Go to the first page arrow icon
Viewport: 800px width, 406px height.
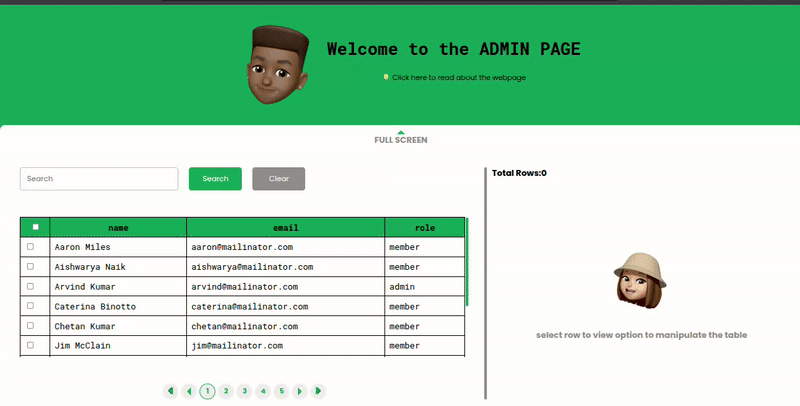(x=170, y=391)
